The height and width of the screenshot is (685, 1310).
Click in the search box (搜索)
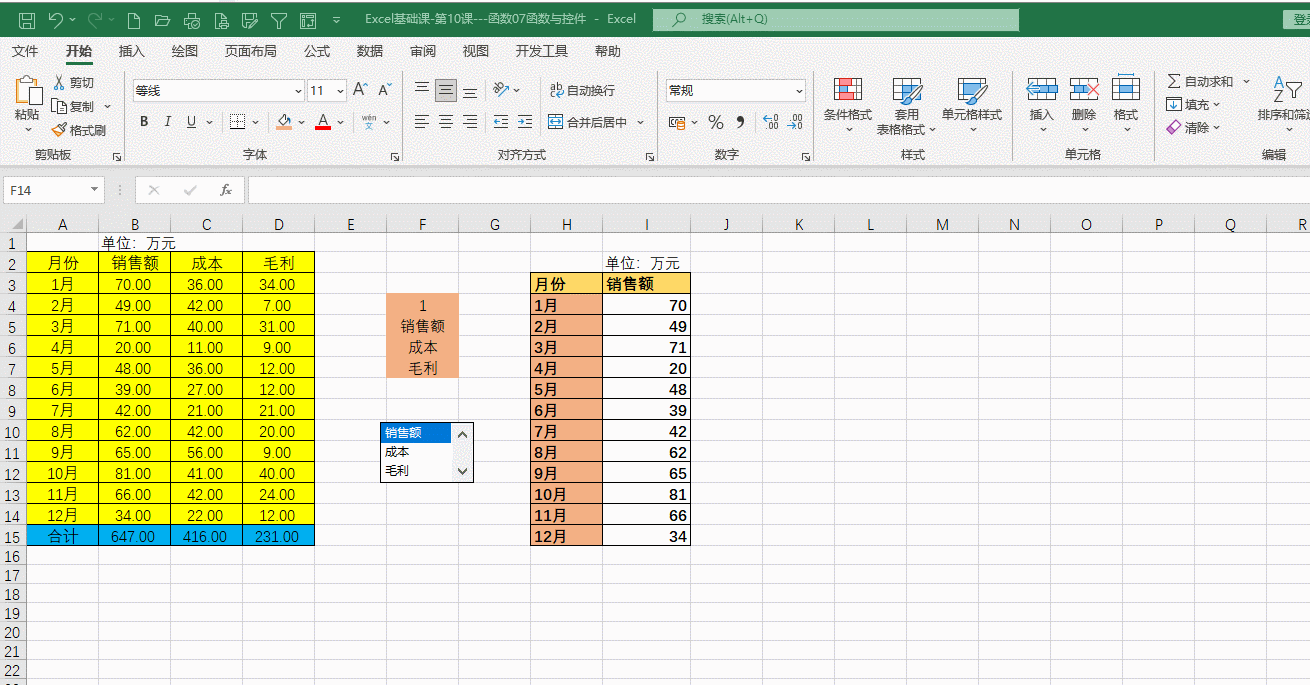pos(836,19)
